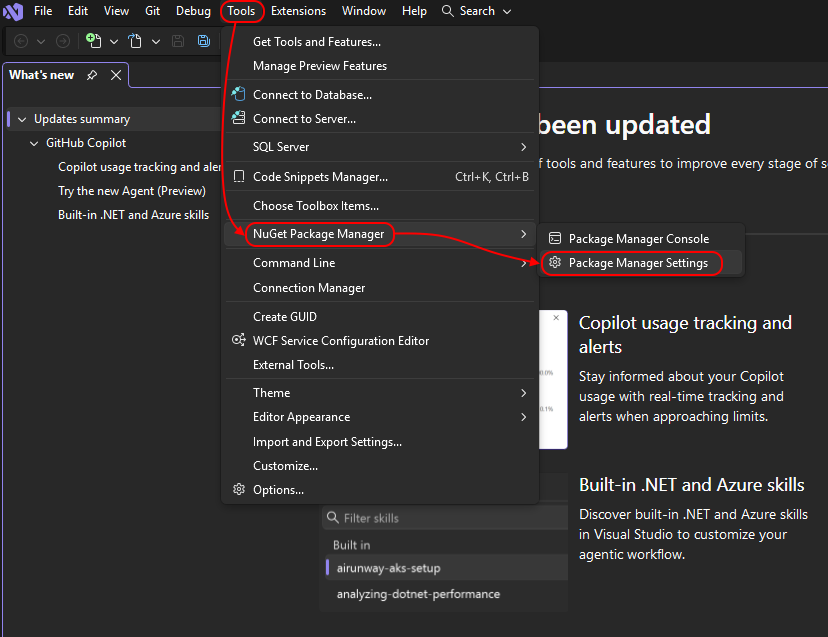Click the navigate backward arrow icon
This screenshot has height=637, width=828.
21,41
